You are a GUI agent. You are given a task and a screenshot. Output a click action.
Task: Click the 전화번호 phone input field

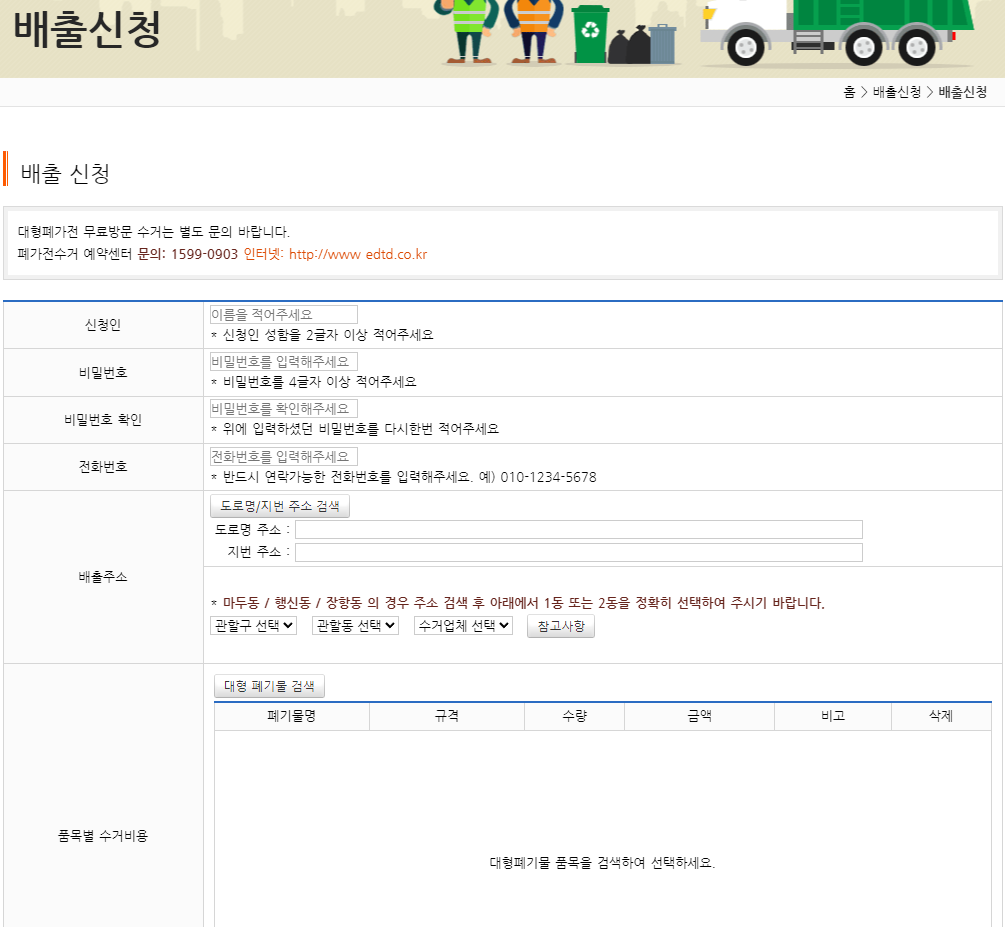pos(282,456)
